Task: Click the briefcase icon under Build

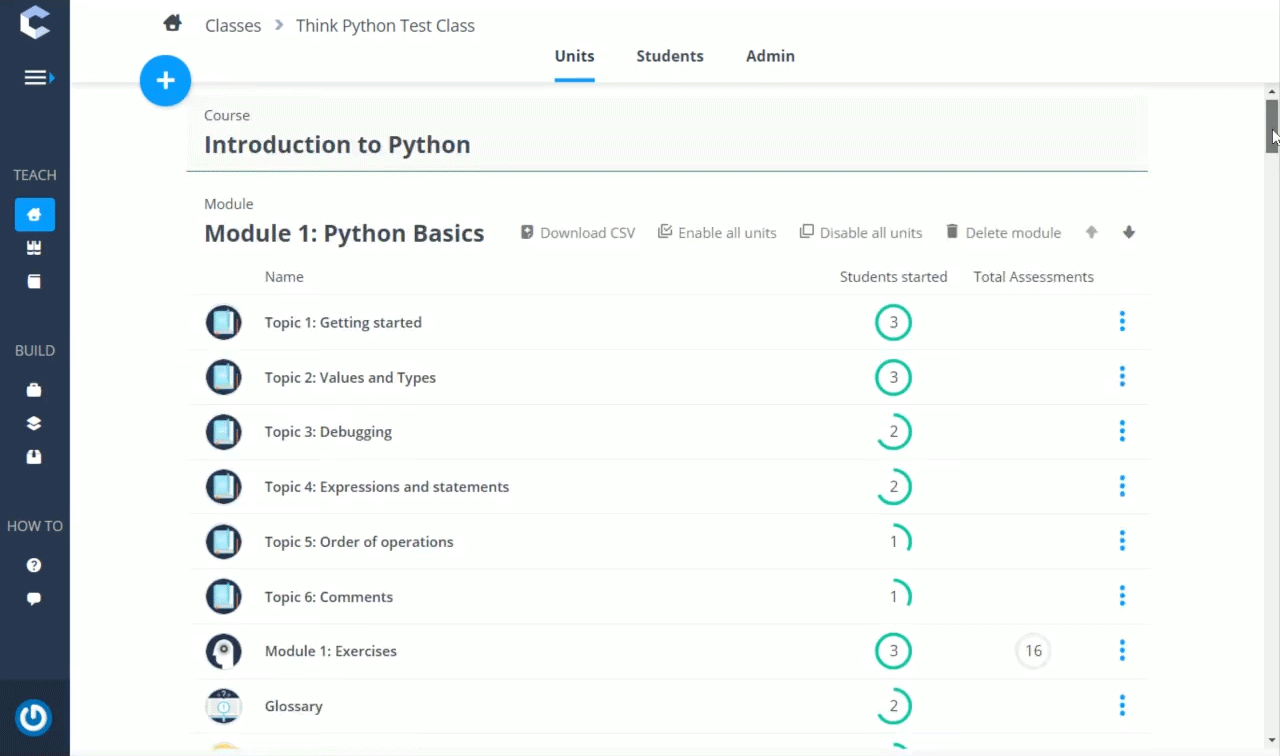Action: click(34, 390)
